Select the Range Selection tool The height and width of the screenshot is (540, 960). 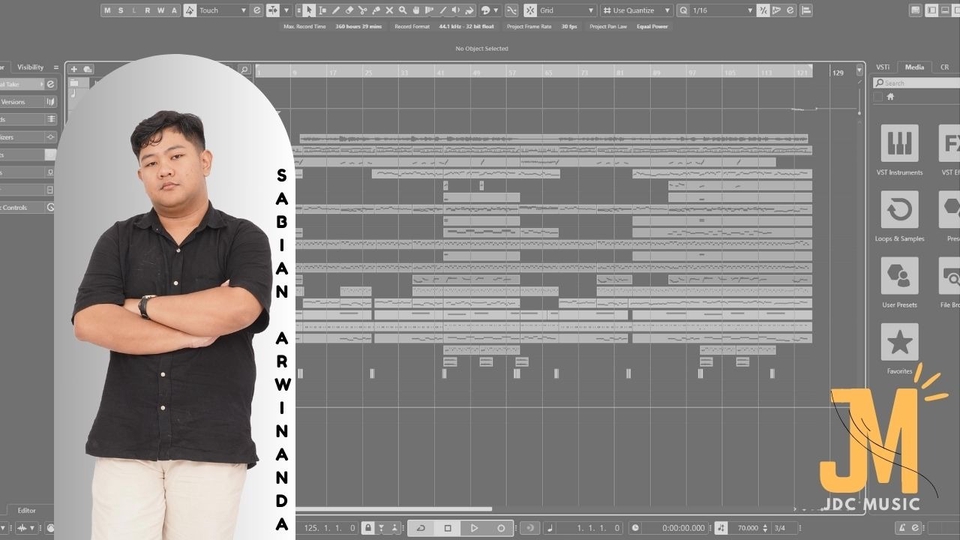(x=322, y=10)
